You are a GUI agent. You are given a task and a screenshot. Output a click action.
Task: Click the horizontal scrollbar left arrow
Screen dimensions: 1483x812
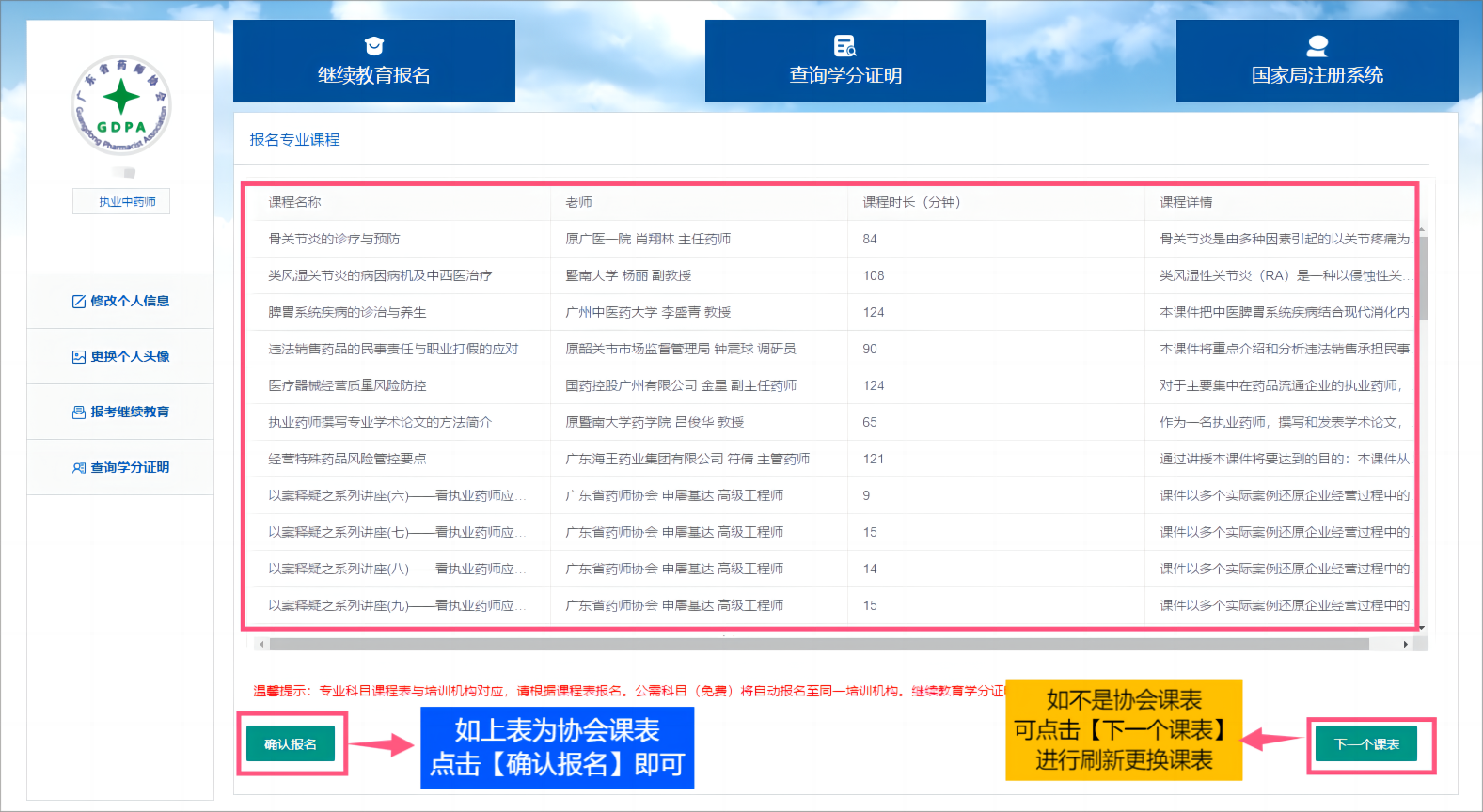click(x=262, y=645)
